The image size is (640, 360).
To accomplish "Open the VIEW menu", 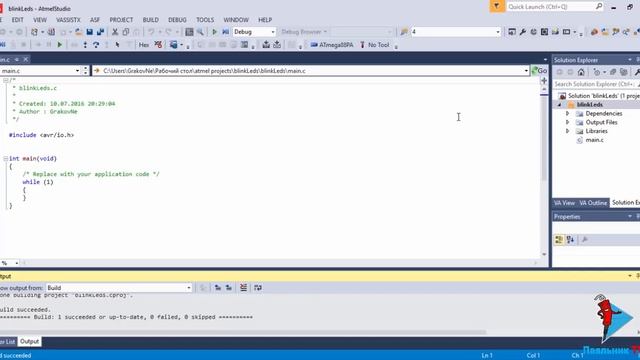I will coord(40,20).
